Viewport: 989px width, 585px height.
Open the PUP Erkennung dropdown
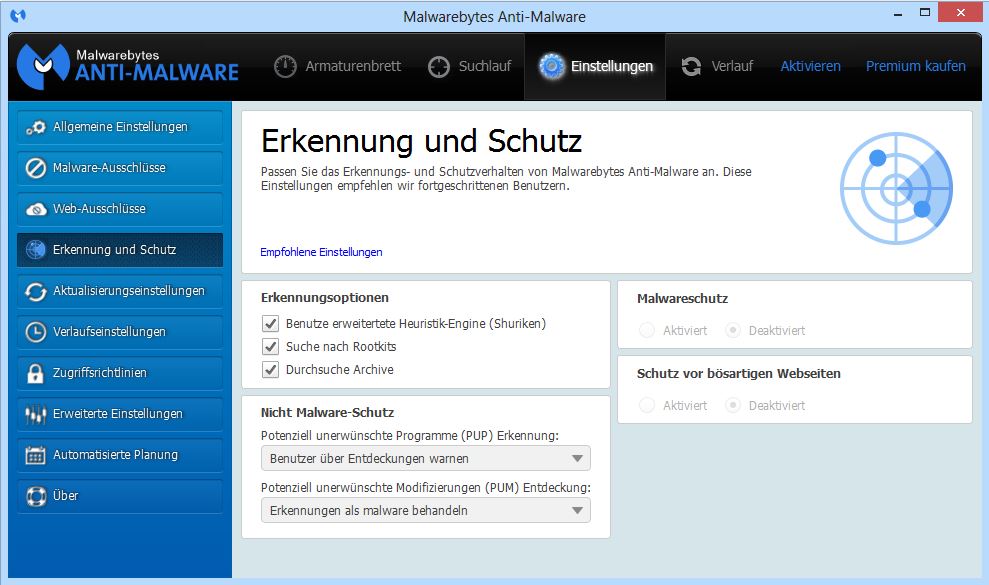click(x=426, y=459)
